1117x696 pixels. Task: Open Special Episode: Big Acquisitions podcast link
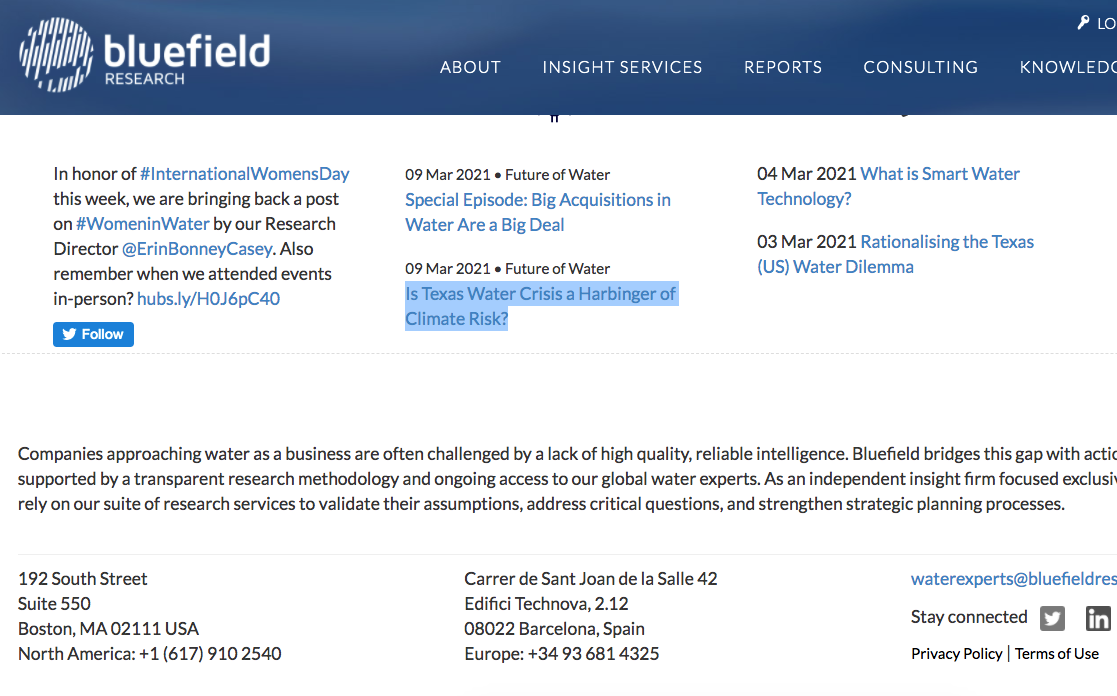coord(538,212)
